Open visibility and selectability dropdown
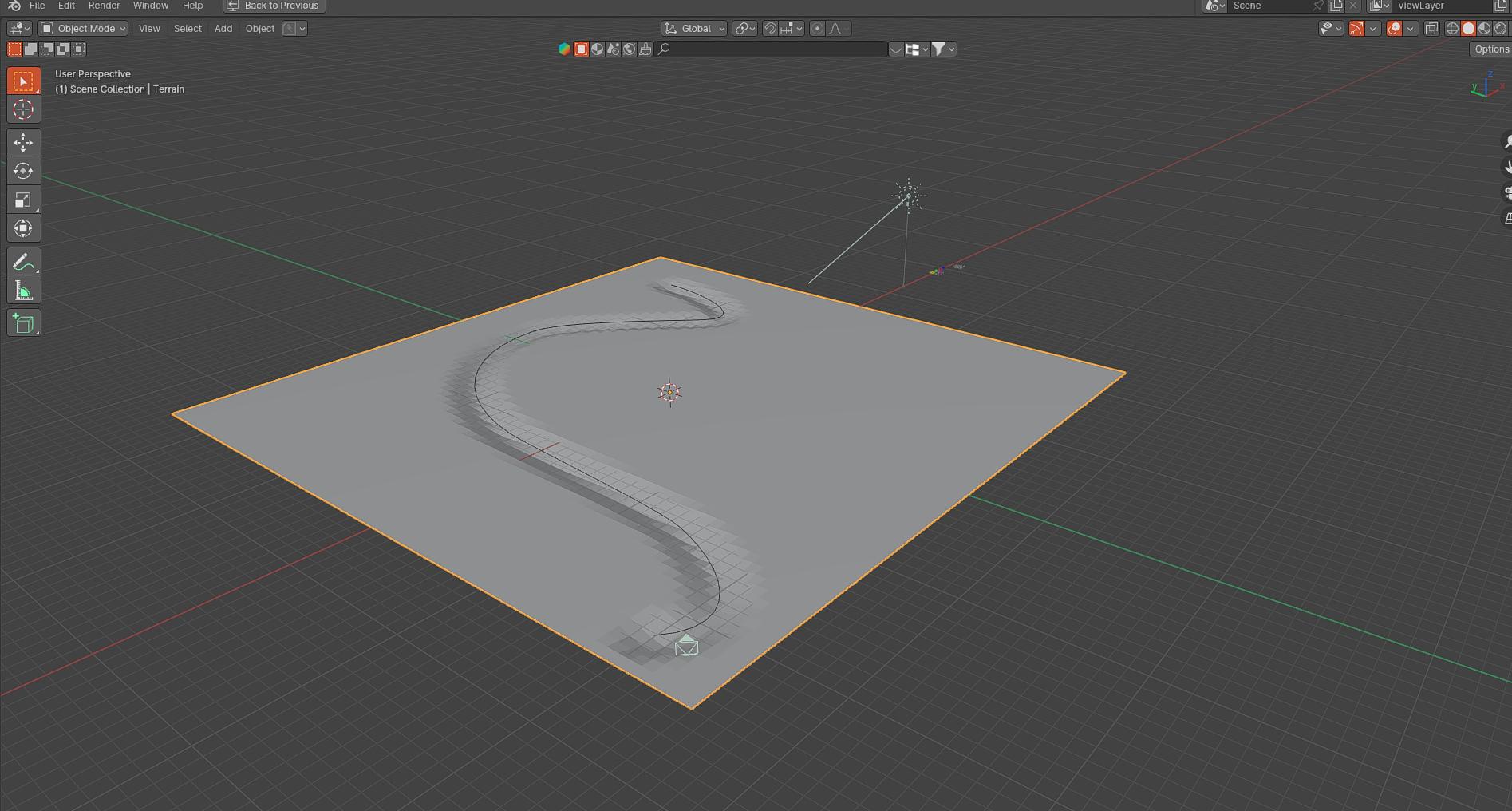Viewport: 1512px width, 811px height. tap(1331, 28)
